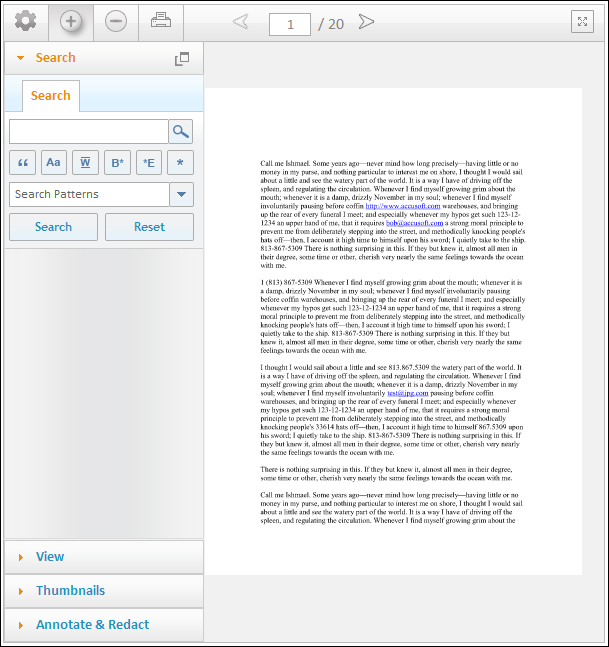Expand the Annotate & Redact panel
Image resolution: width=609 pixels, height=647 pixels.
point(92,625)
